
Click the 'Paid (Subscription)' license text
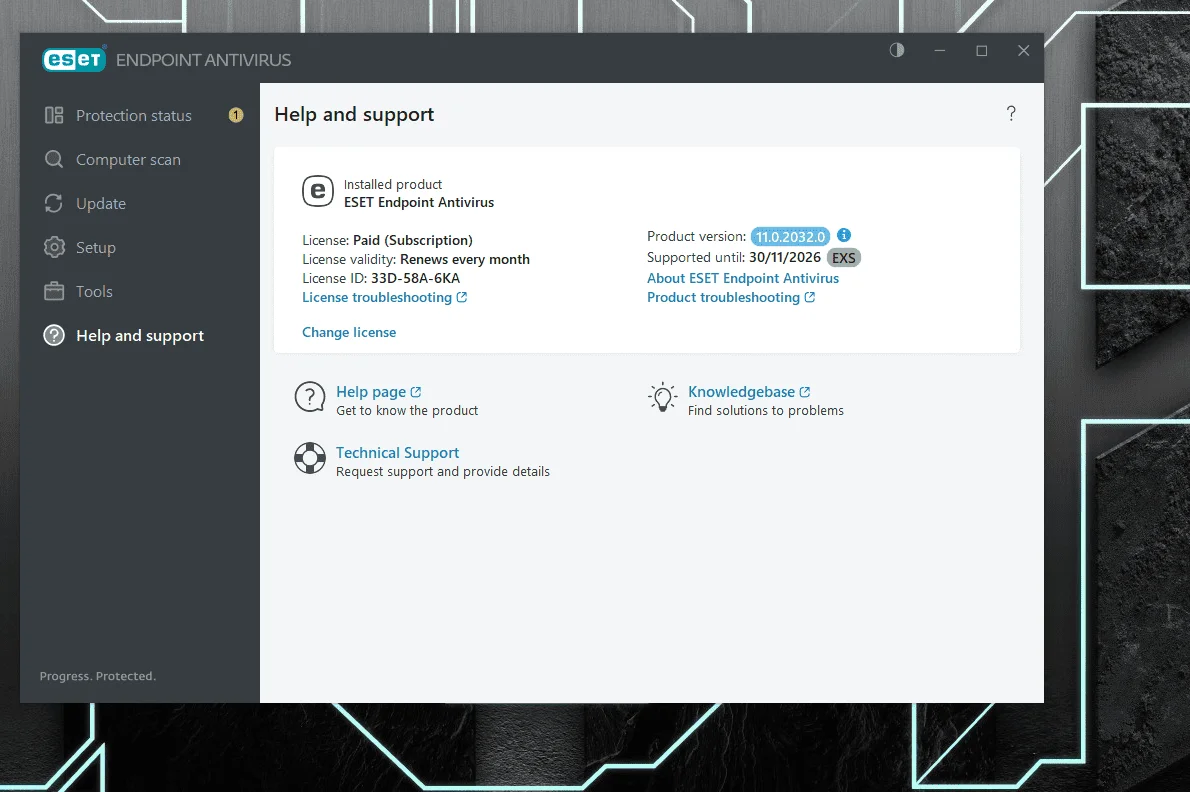point(413,240)
